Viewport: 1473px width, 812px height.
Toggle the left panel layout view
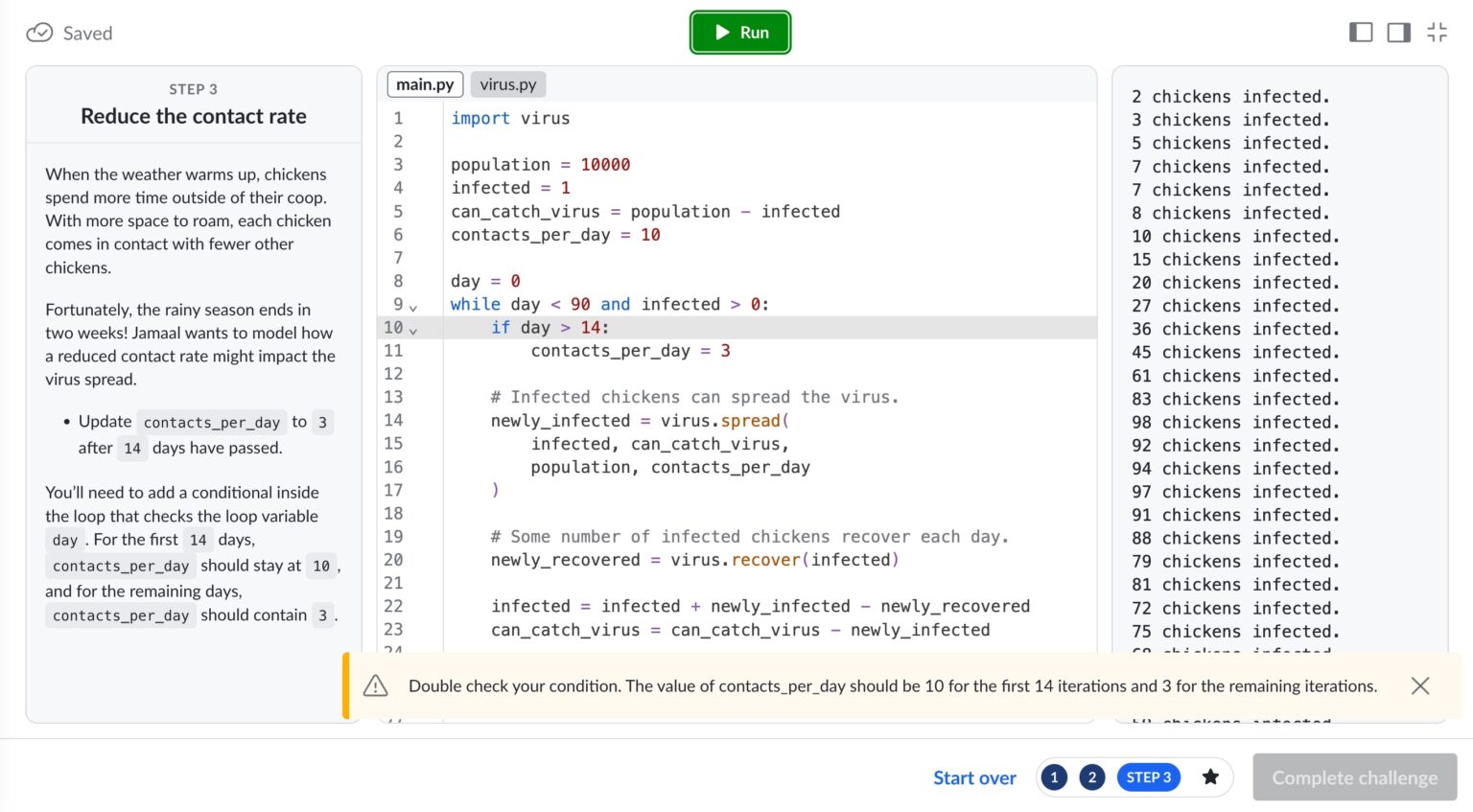click(1361, 32)
